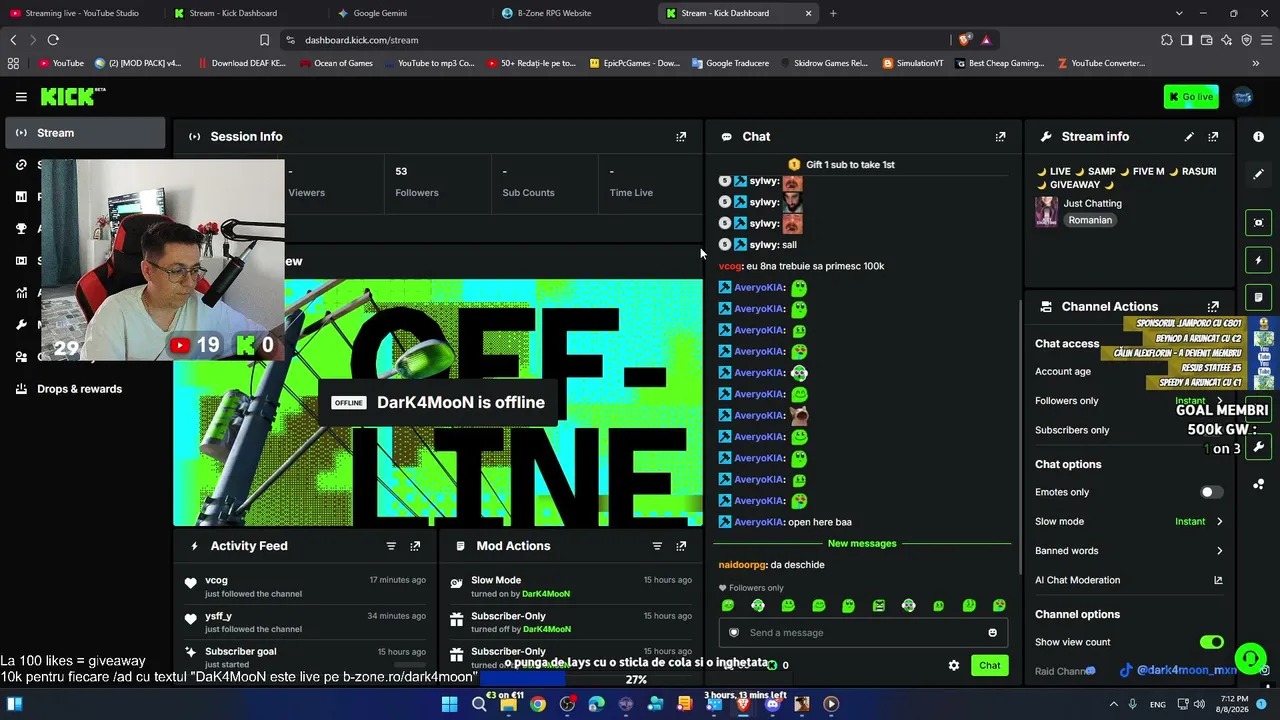Screen dimensions: 1280x720
Task: Click the Just Chatting category thumbnail
Action: 1046,211
